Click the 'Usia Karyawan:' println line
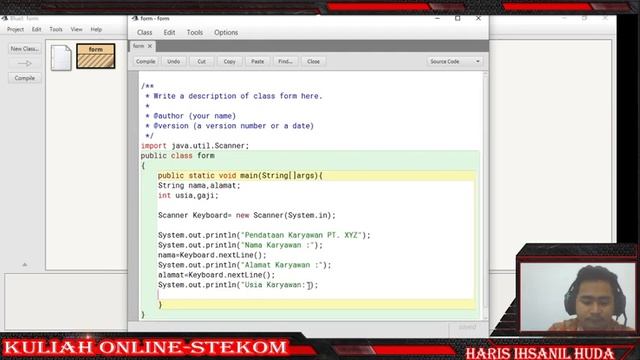Image resolution: width=640 pixels, height=360 pixels. (238, 285)
